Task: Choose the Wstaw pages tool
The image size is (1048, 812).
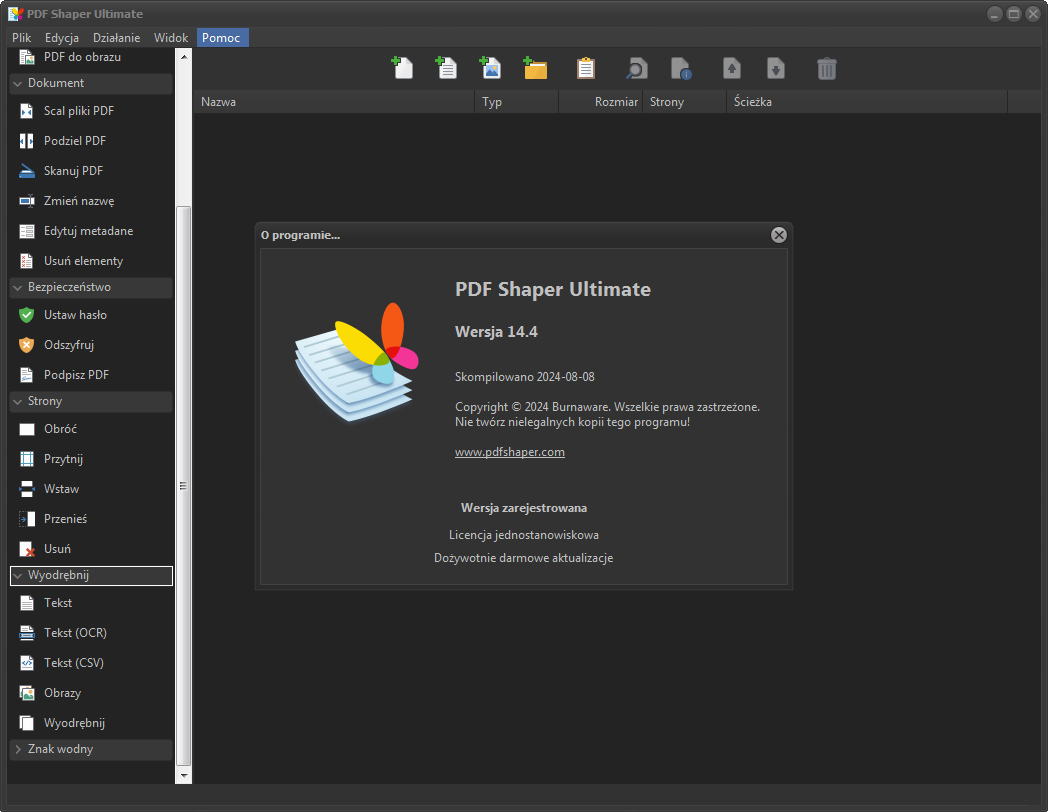Action: (92, 489)
